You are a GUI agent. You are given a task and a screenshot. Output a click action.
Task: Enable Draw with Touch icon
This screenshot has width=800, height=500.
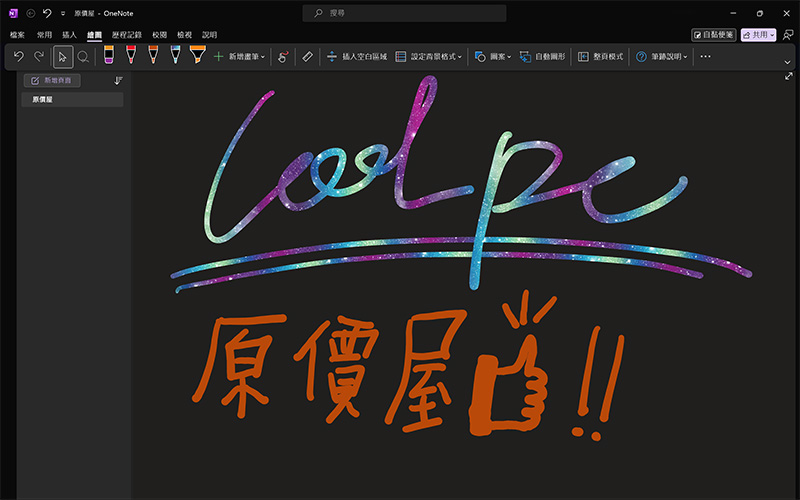click(x=283, y=57)
